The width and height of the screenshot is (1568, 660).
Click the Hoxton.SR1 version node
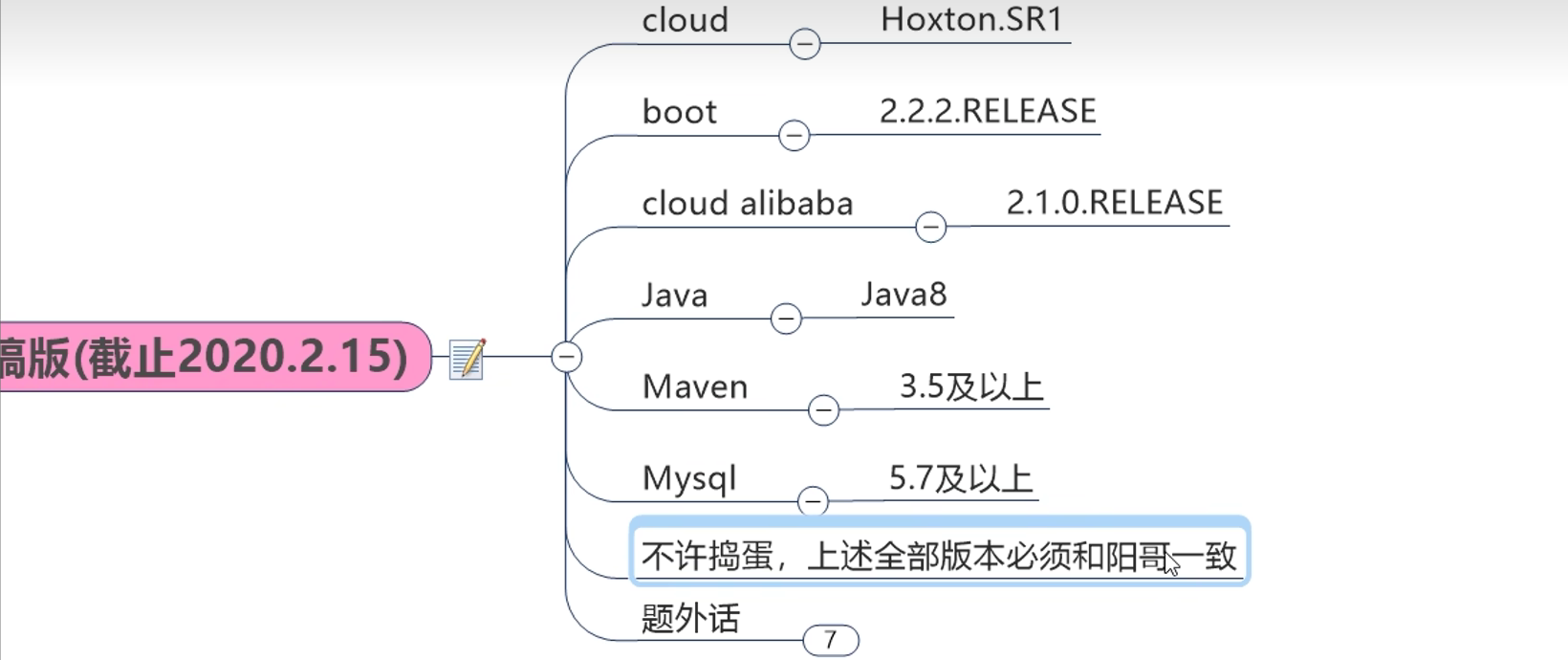click(x=971, y=20)
